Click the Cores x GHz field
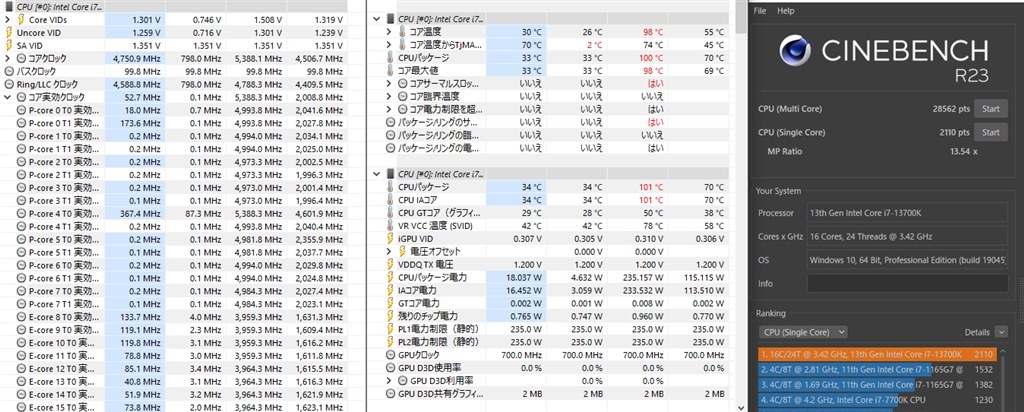This screenshot has height=412, width=1024. click(907, 236)
